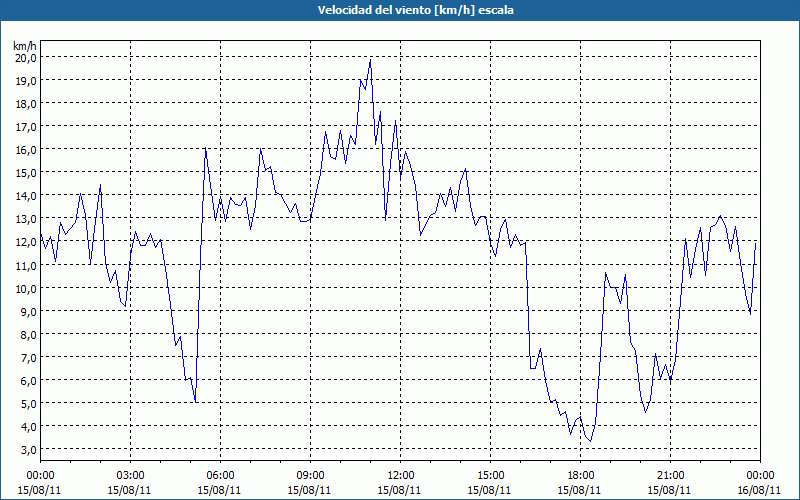The image size is (800, 500).
Task: Click the "15/08/11" date beneath 12:00
Action: (x=399, y=490)
